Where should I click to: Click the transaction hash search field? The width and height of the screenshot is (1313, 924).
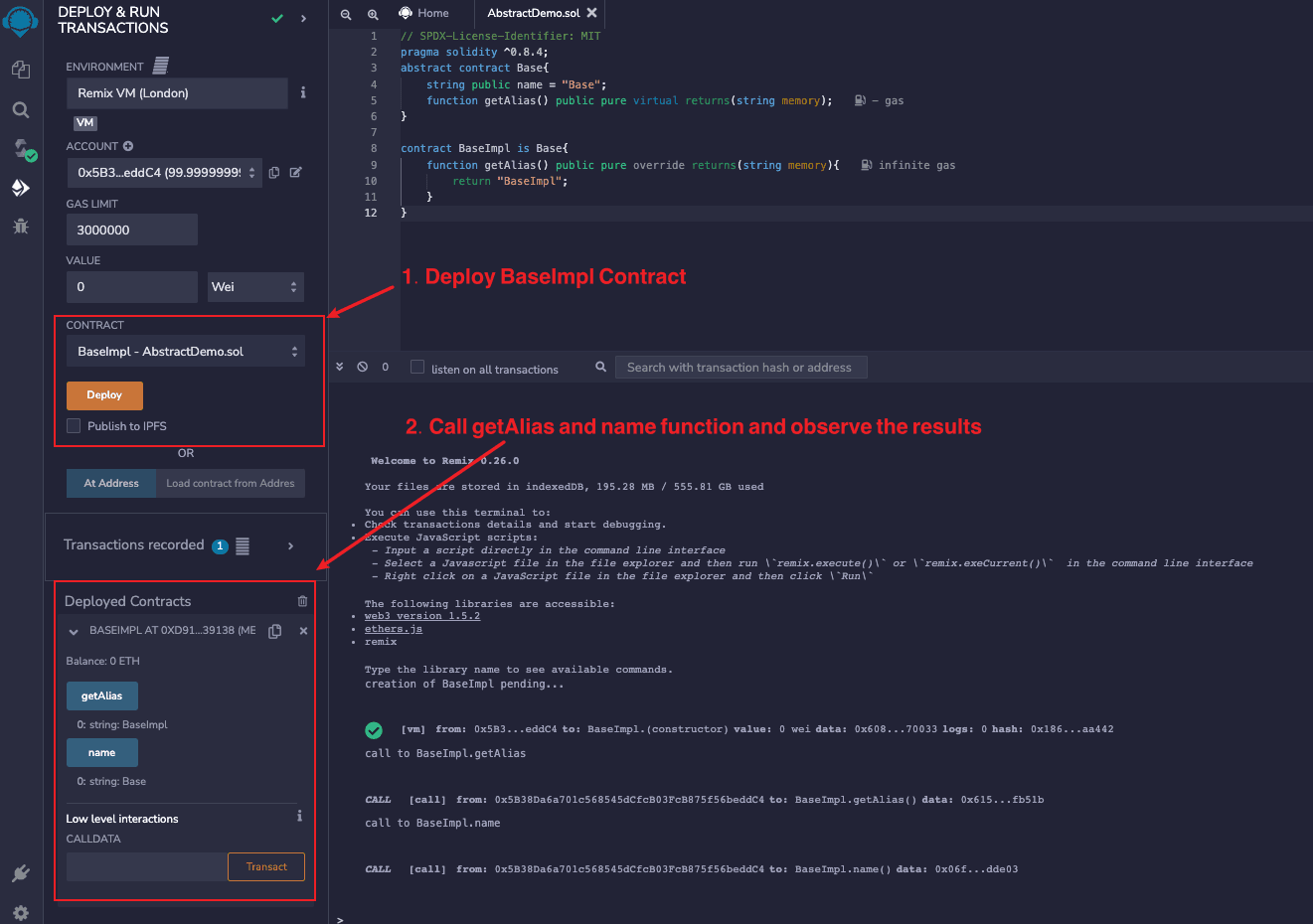coord(740,368)
